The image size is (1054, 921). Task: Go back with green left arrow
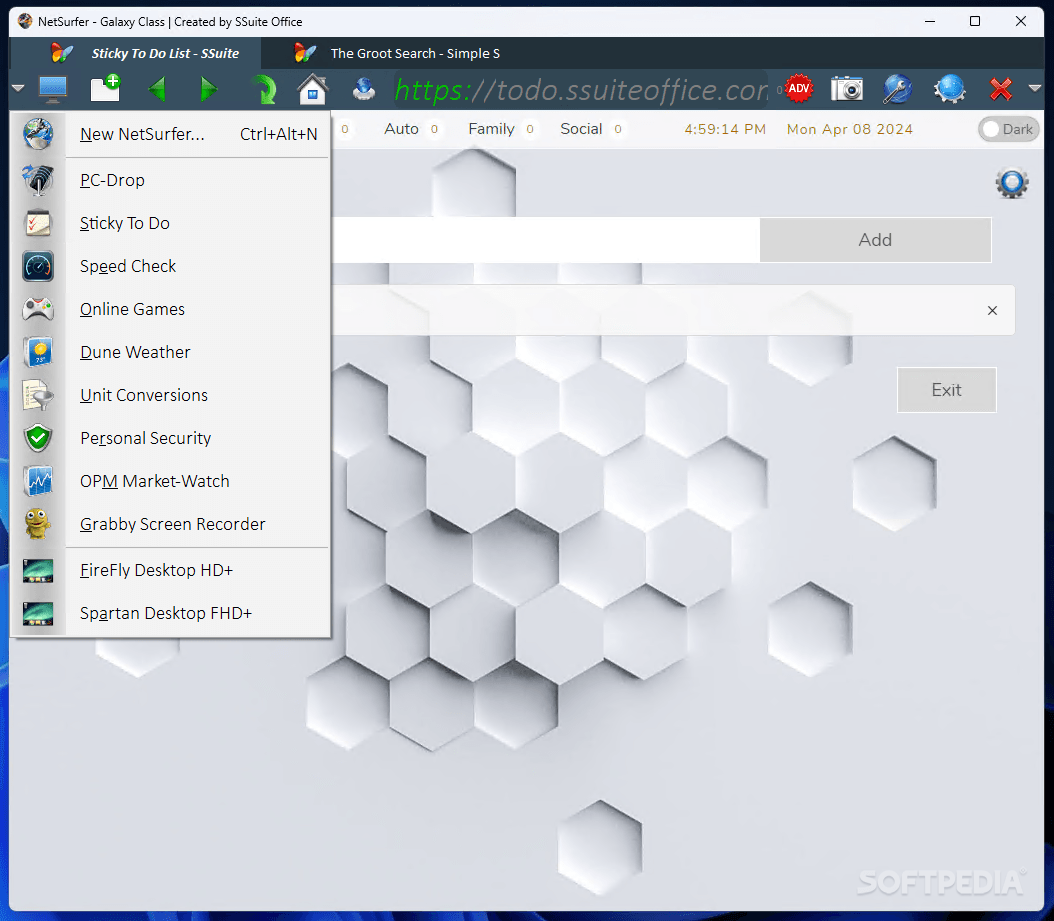[157, 89]
